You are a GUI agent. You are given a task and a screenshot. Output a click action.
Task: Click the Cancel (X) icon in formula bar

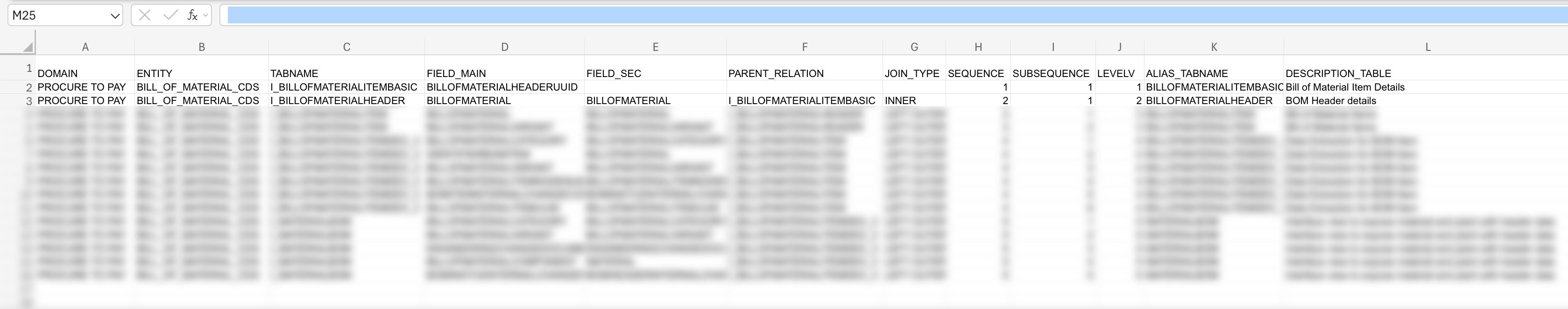pos(144,15)
